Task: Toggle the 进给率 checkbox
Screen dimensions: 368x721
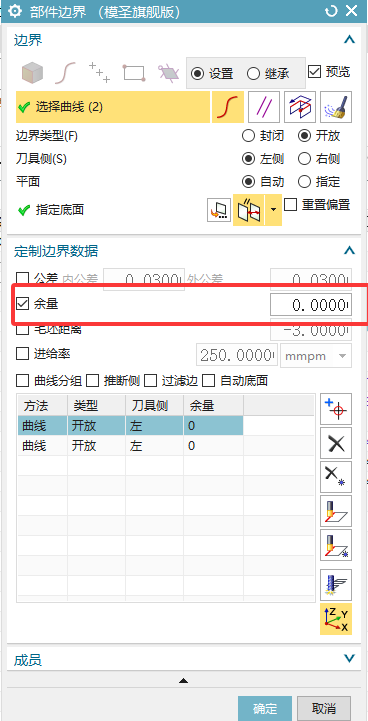Action: point(23,354)
